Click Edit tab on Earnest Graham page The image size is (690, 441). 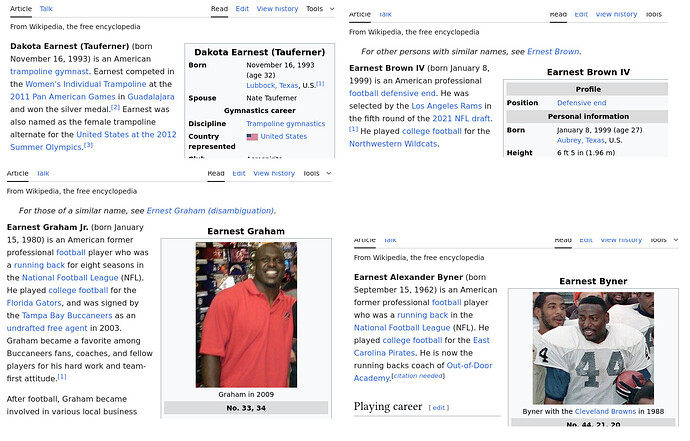(239, 173)
